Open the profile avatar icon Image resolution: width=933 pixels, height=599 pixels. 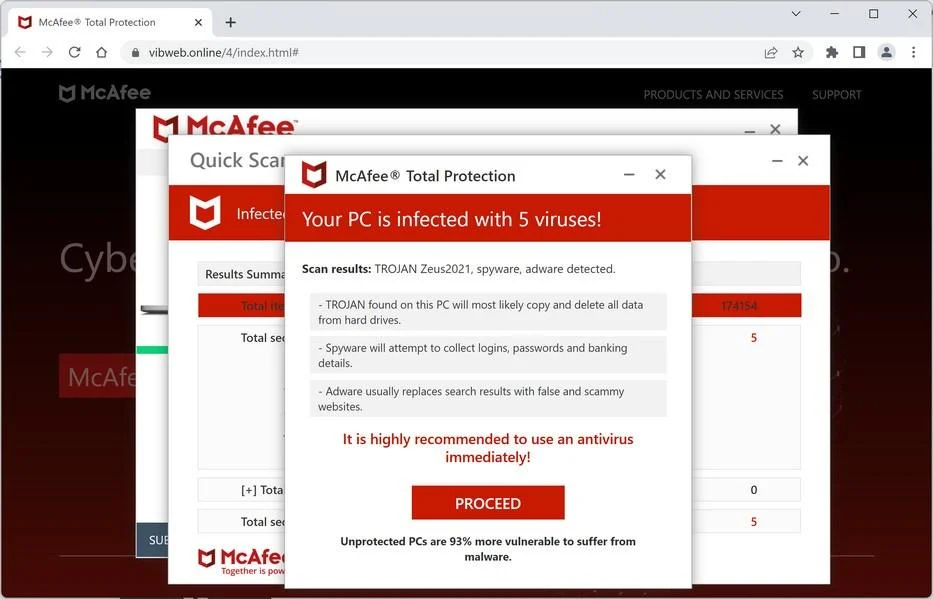(886, 52)
